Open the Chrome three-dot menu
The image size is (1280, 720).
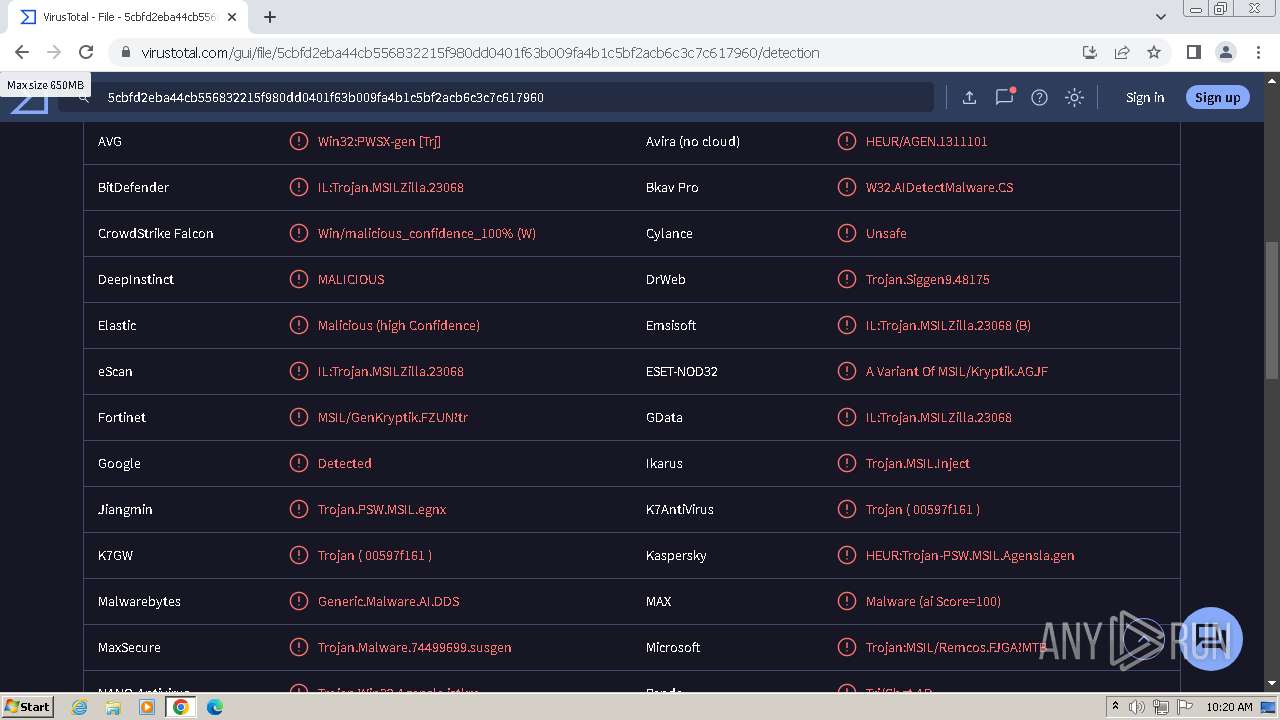point(1257,52)
